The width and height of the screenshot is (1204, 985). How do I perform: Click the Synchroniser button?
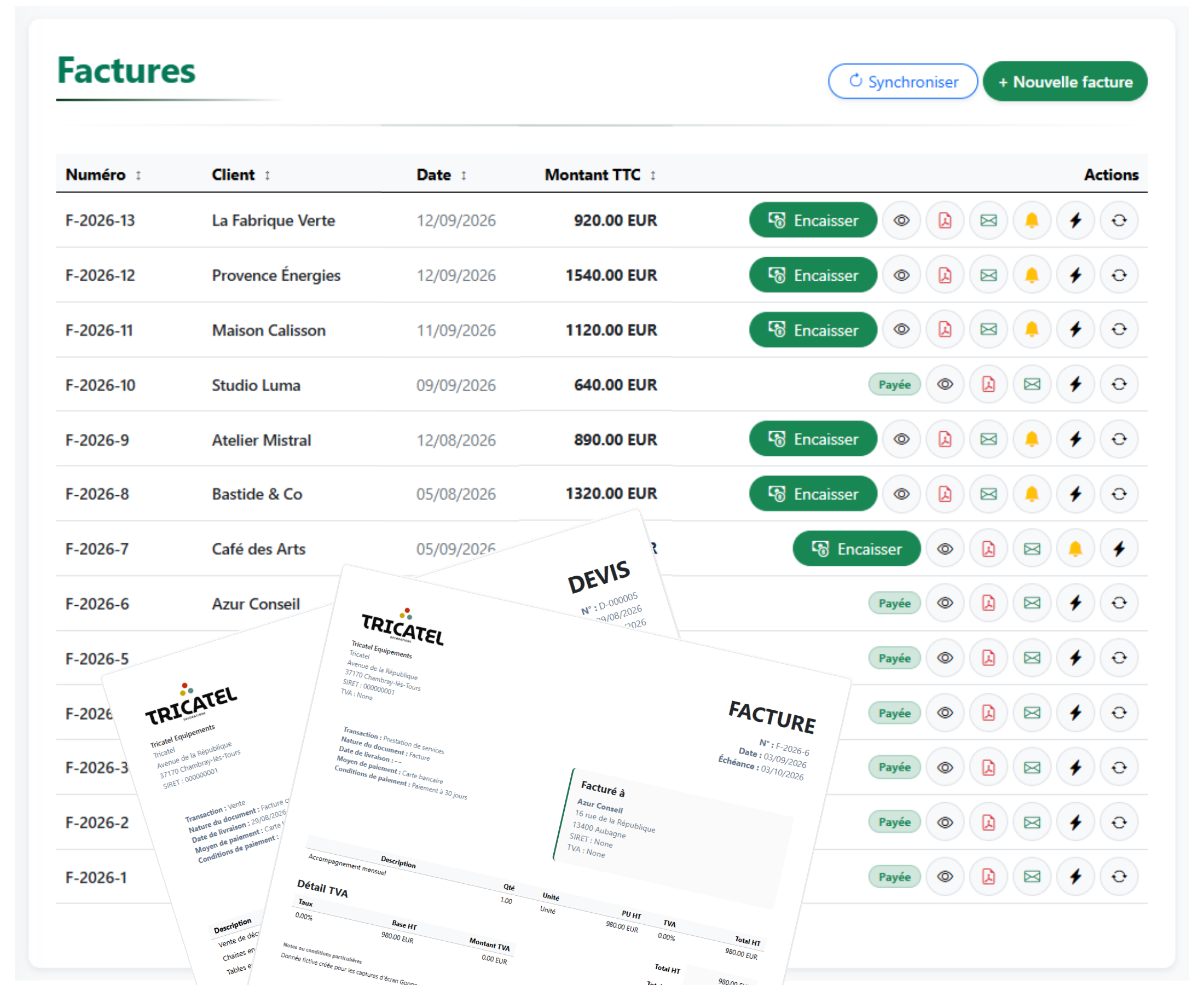(x=902, y=82)
